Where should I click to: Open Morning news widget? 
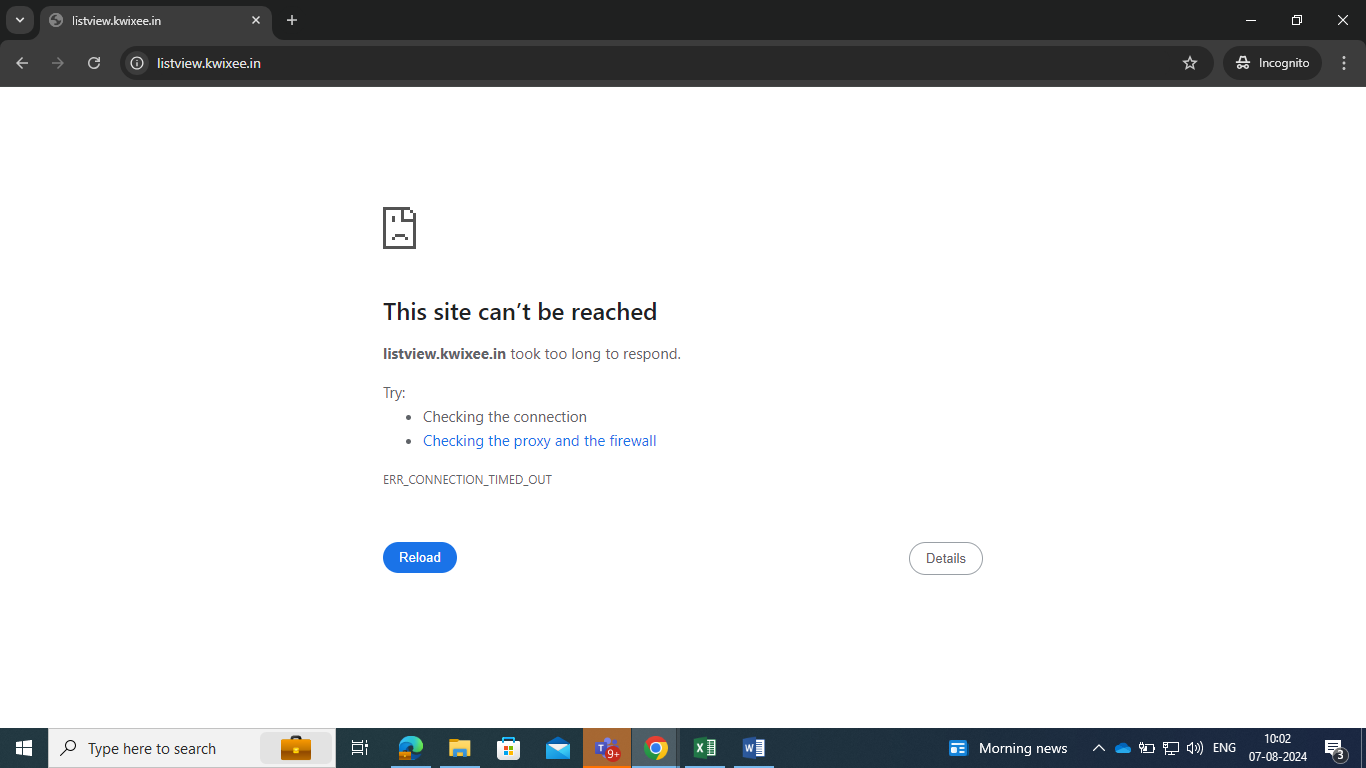coord(1008,748)
